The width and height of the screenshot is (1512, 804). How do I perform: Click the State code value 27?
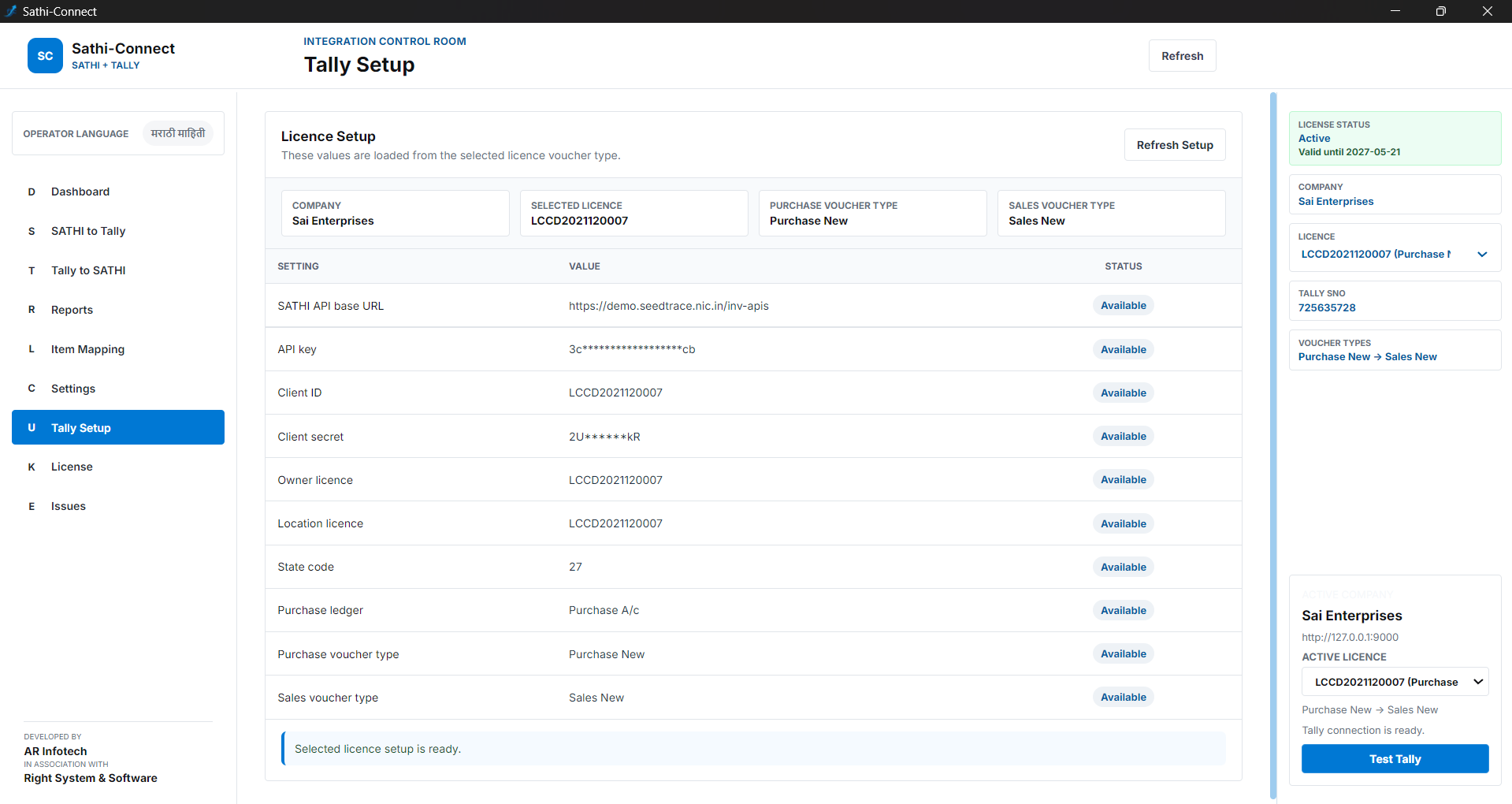(x=575, y=567)
